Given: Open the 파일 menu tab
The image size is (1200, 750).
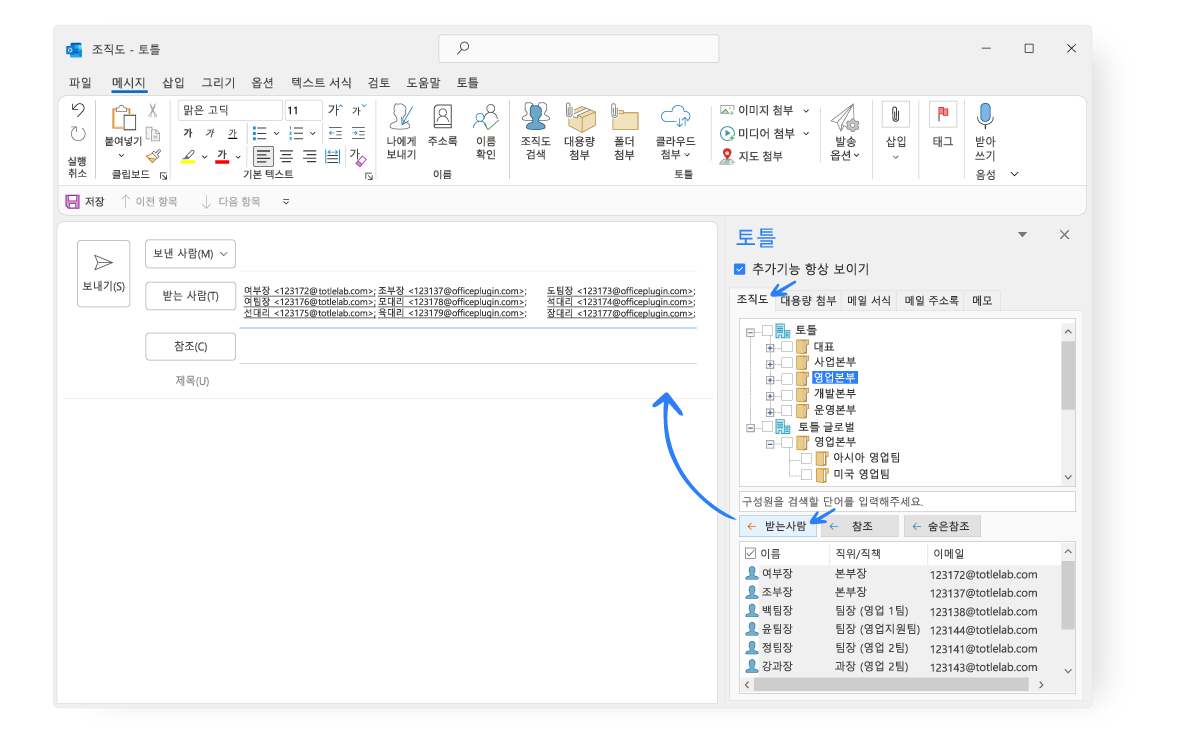Looking at the screenshot, I should (80, 83).
